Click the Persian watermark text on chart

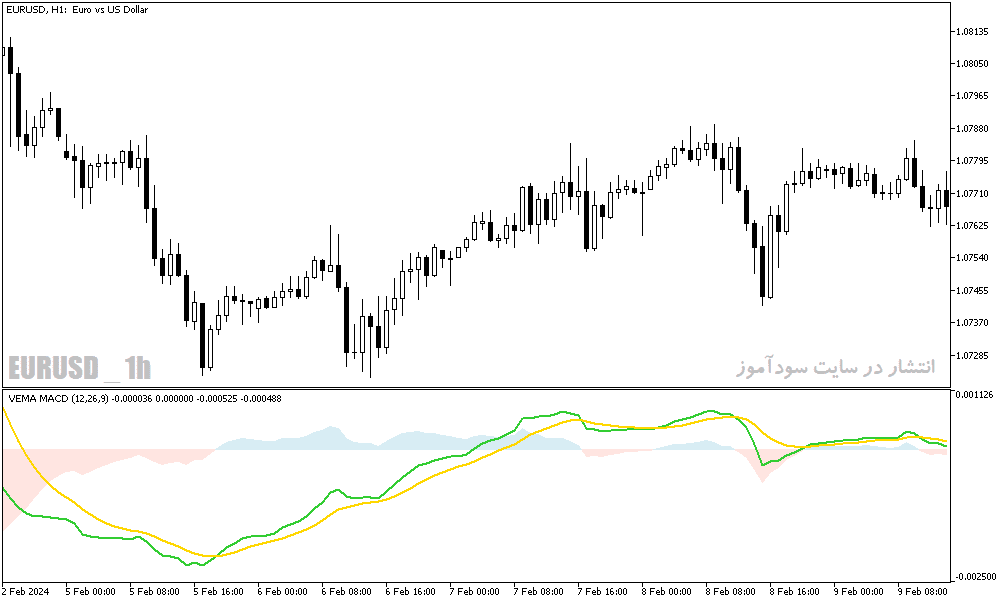pos(835,367)
